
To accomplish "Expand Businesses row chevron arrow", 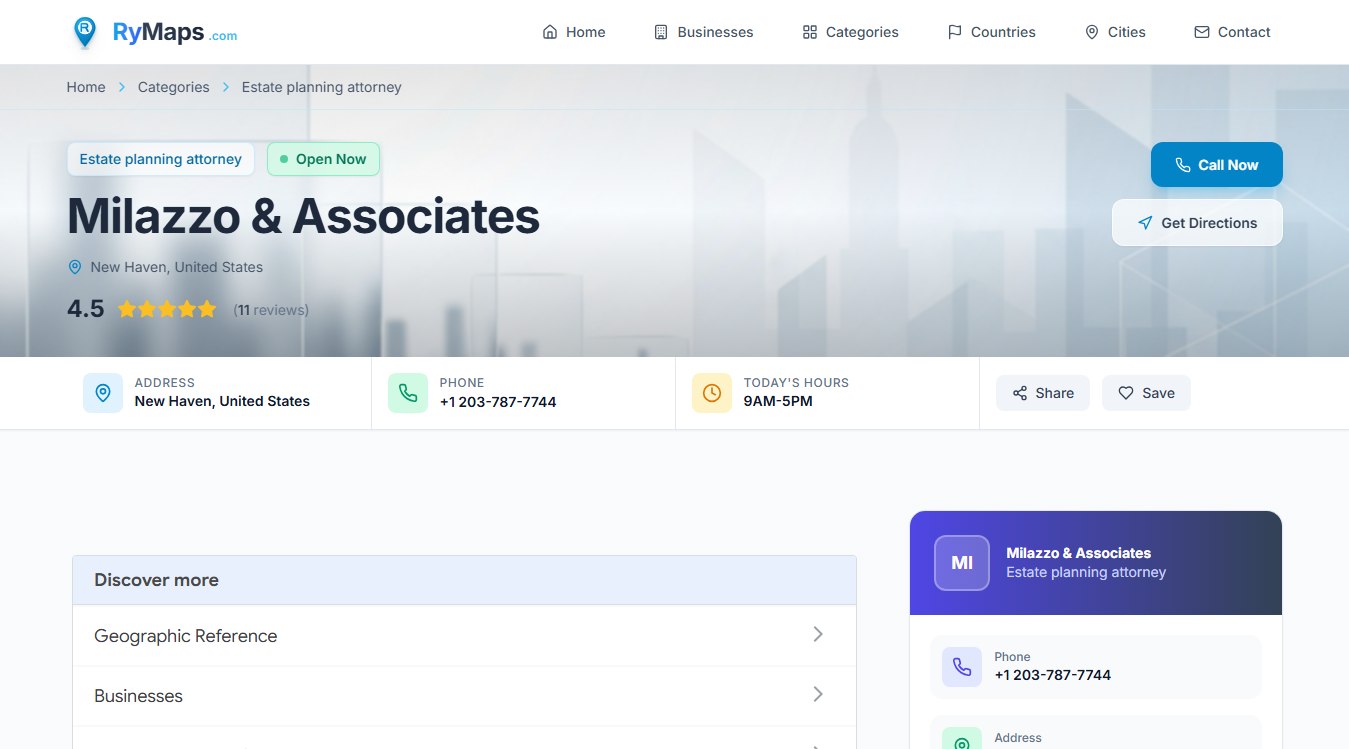I will pos(818,694).
